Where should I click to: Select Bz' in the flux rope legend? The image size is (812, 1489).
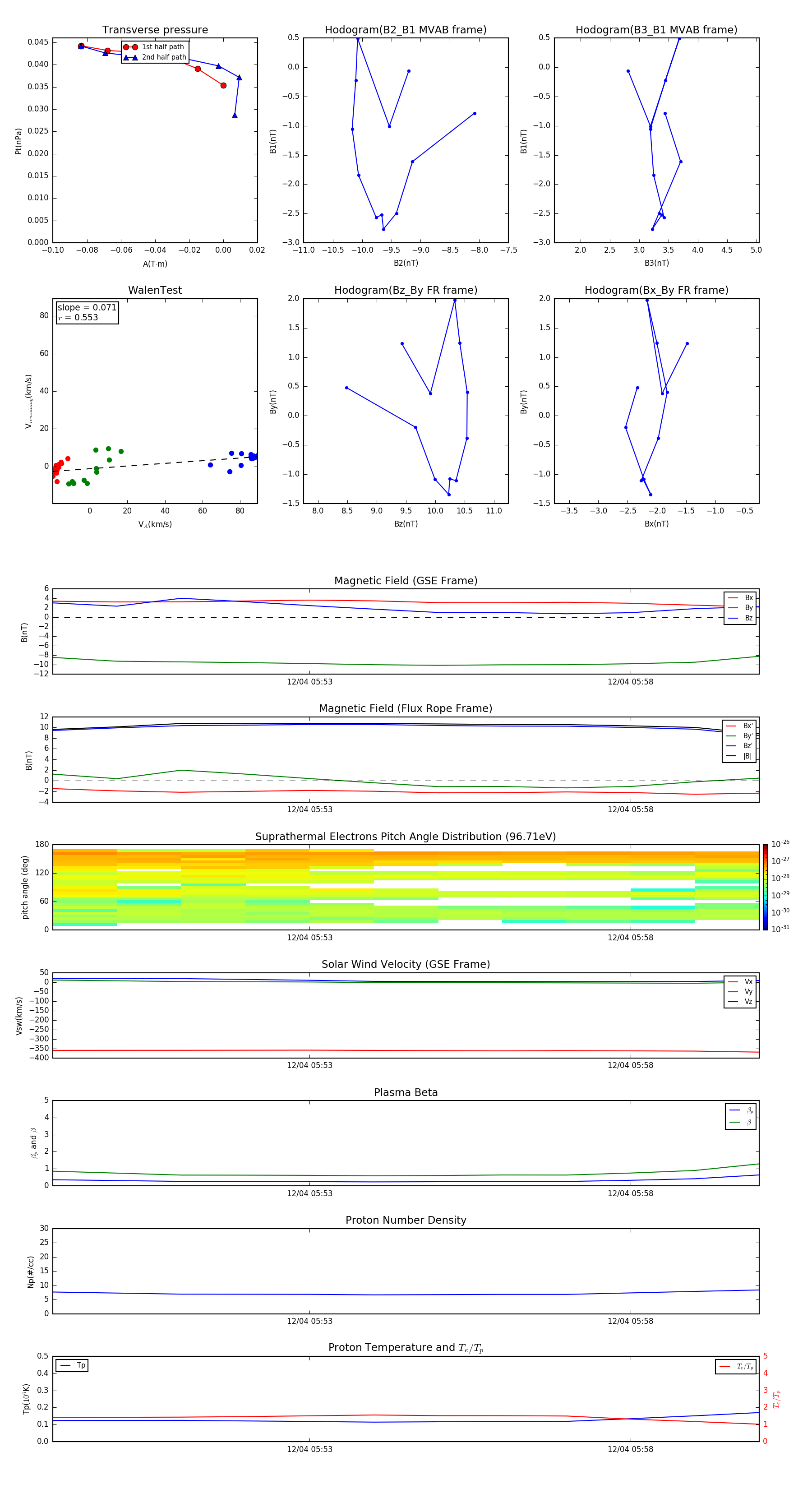click(740, 746)
